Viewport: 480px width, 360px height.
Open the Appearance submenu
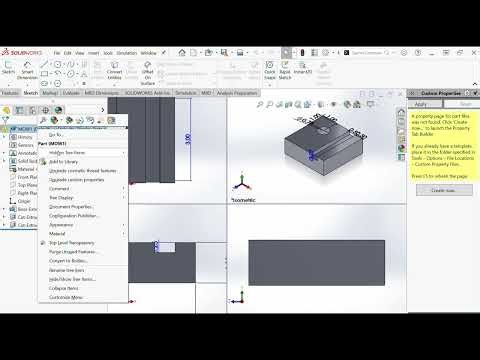coord(83,225)
